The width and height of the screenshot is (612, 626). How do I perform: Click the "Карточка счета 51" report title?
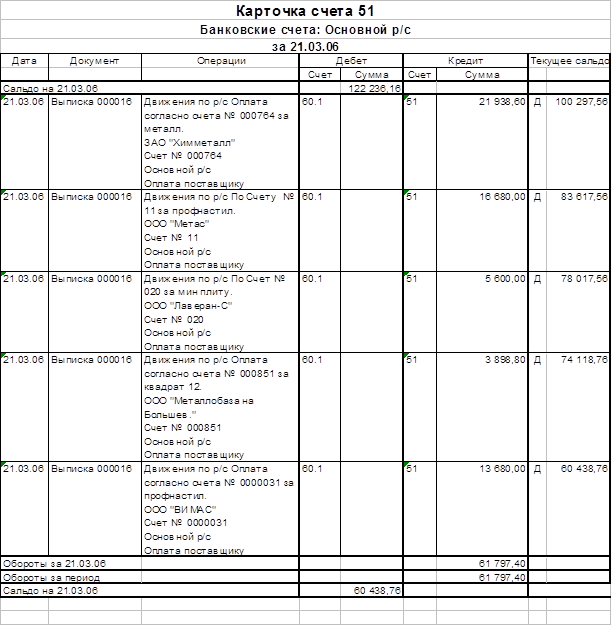coord(305,11)
